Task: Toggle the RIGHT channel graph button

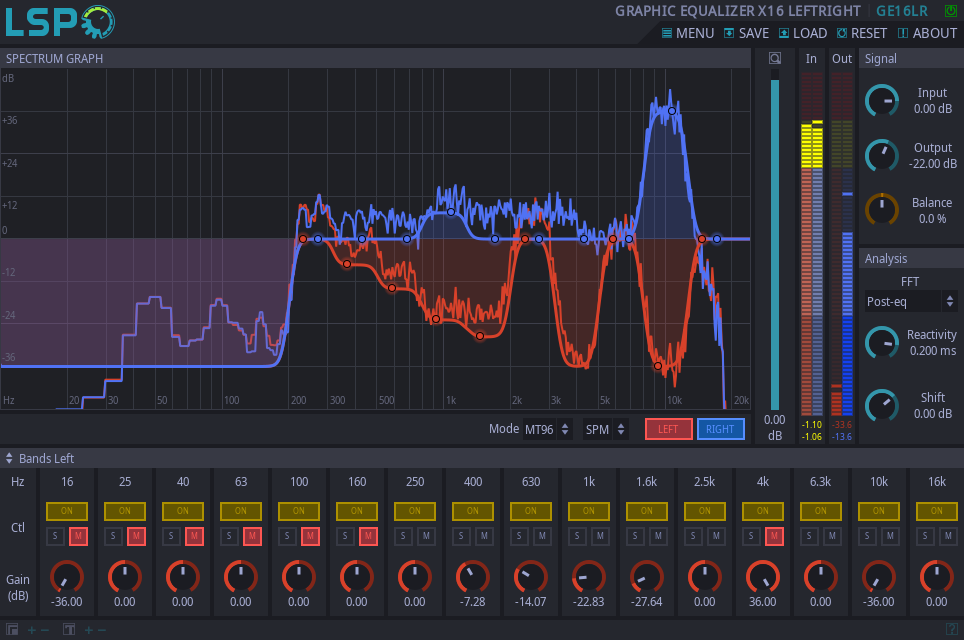Action: click(x=721, y=429)
